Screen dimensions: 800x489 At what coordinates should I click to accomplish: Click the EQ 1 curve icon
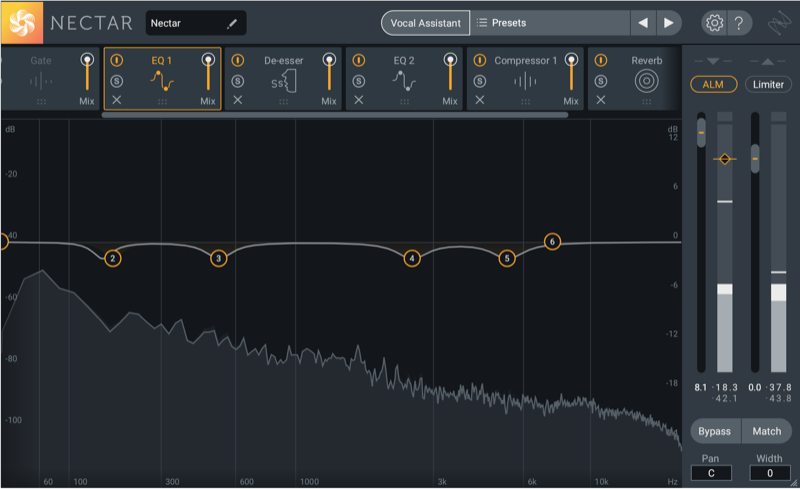pyautogui.click(x=162, y=81)
